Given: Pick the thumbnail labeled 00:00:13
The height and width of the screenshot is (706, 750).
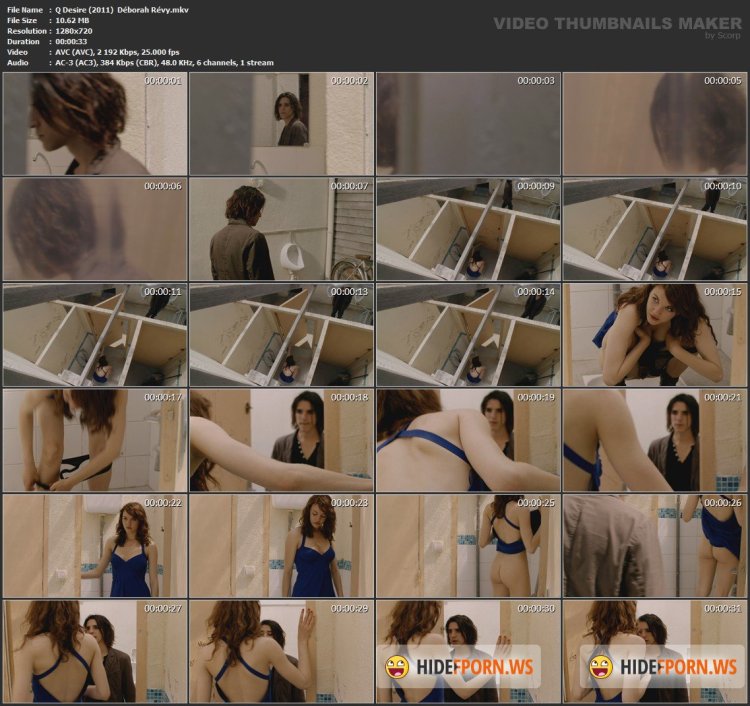Looking at the screenshot, I should point(281,335).
